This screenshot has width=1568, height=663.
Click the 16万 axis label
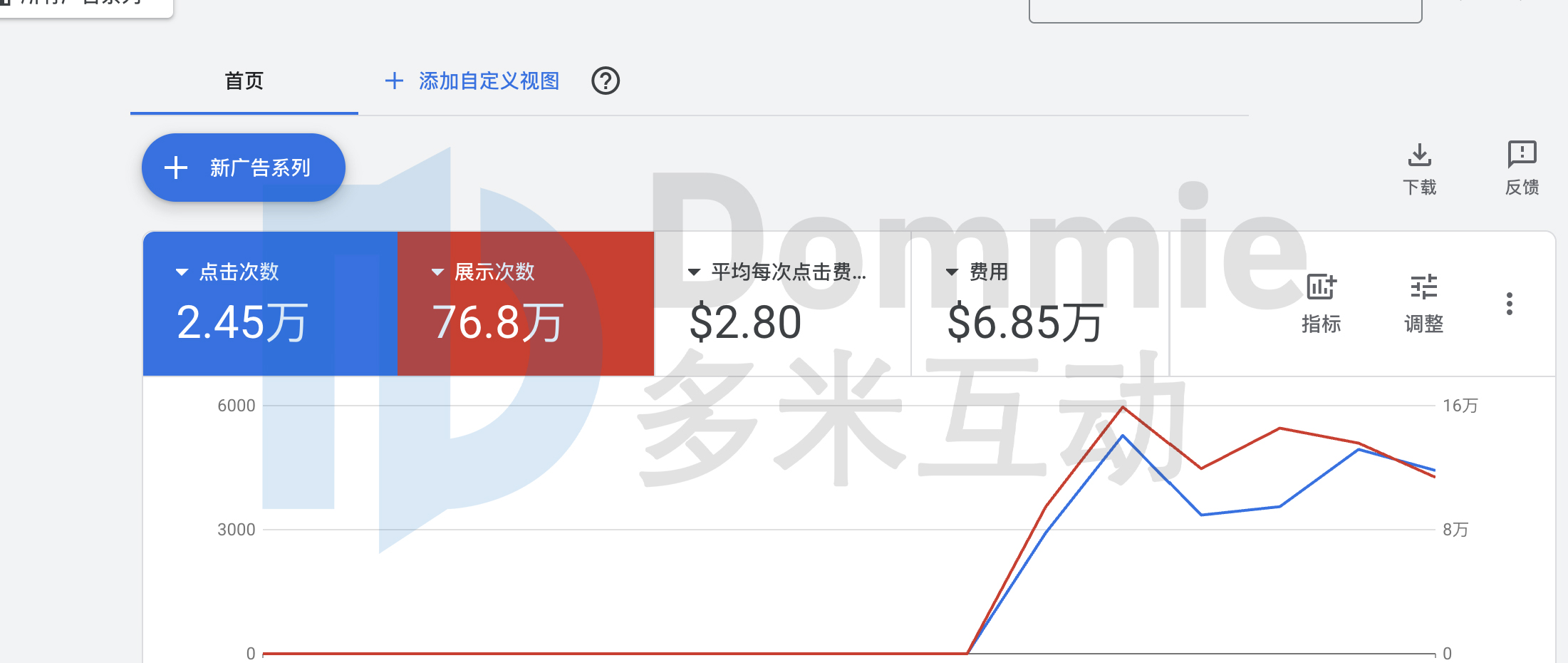pos(1460,406)
